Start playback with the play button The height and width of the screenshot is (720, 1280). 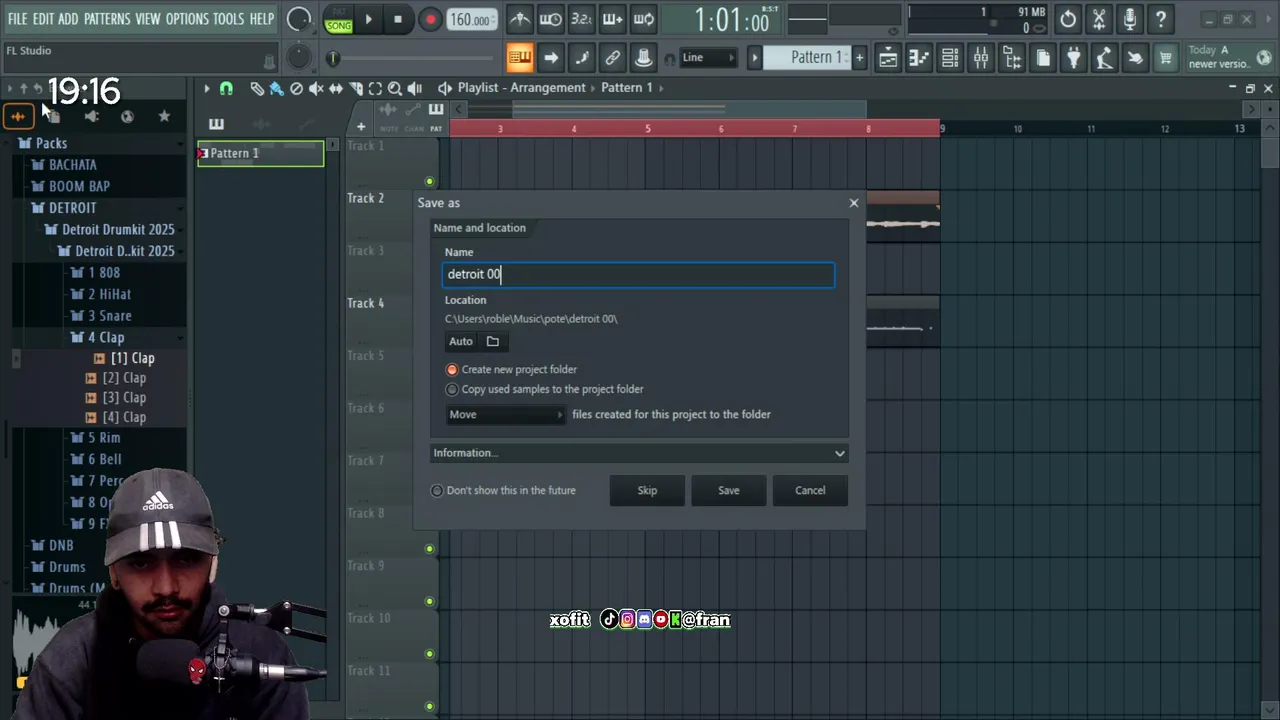(368, 19)
